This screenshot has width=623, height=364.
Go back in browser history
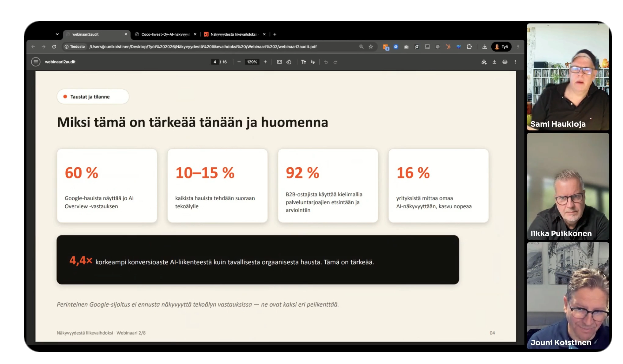[33, 47]
